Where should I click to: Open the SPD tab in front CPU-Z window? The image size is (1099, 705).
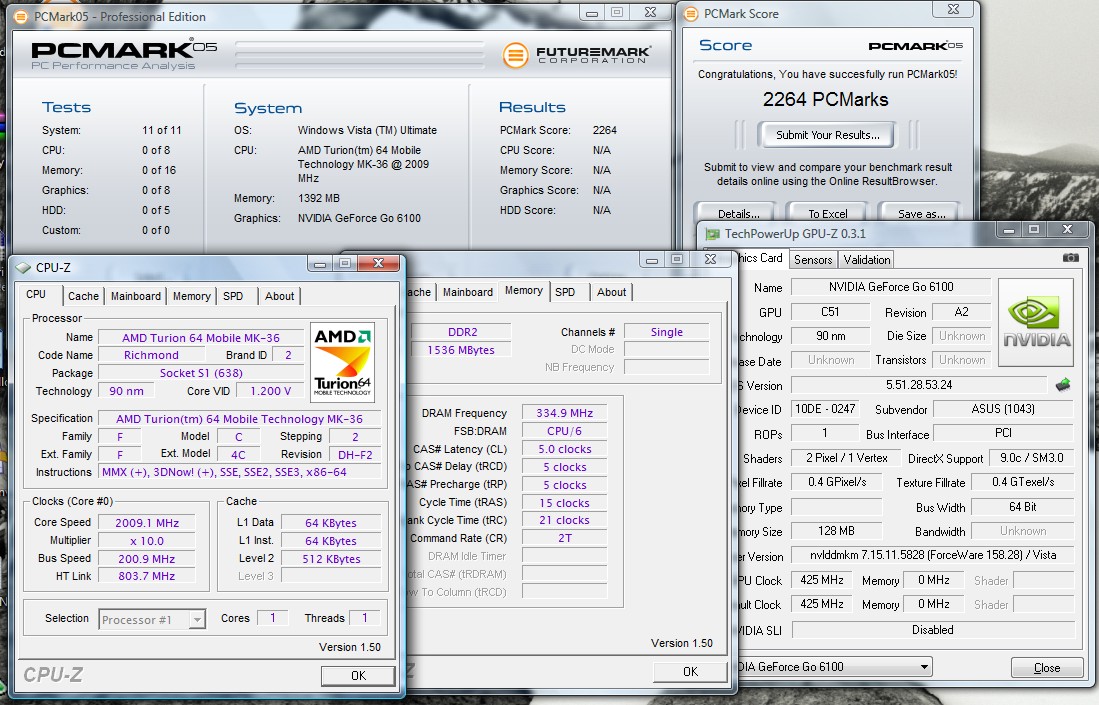pos(233,296)
